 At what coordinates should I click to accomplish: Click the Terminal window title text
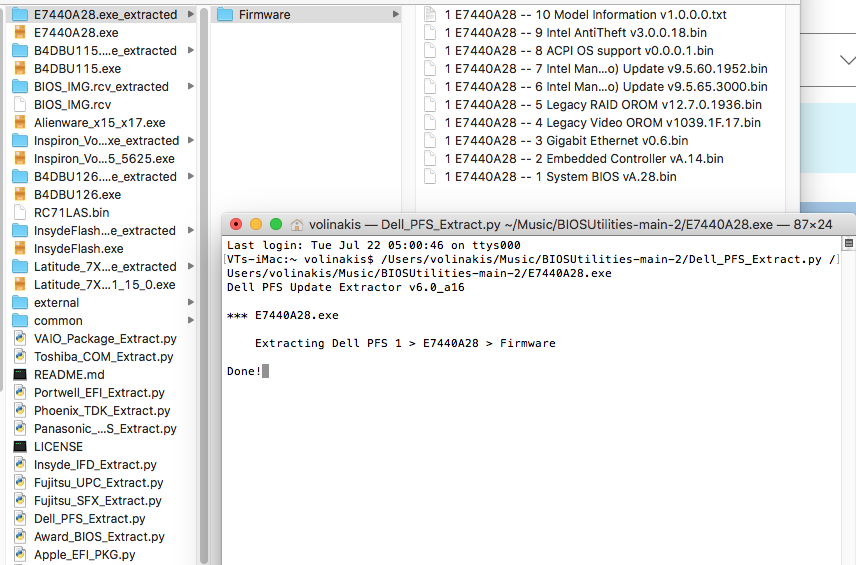[570, 225]
